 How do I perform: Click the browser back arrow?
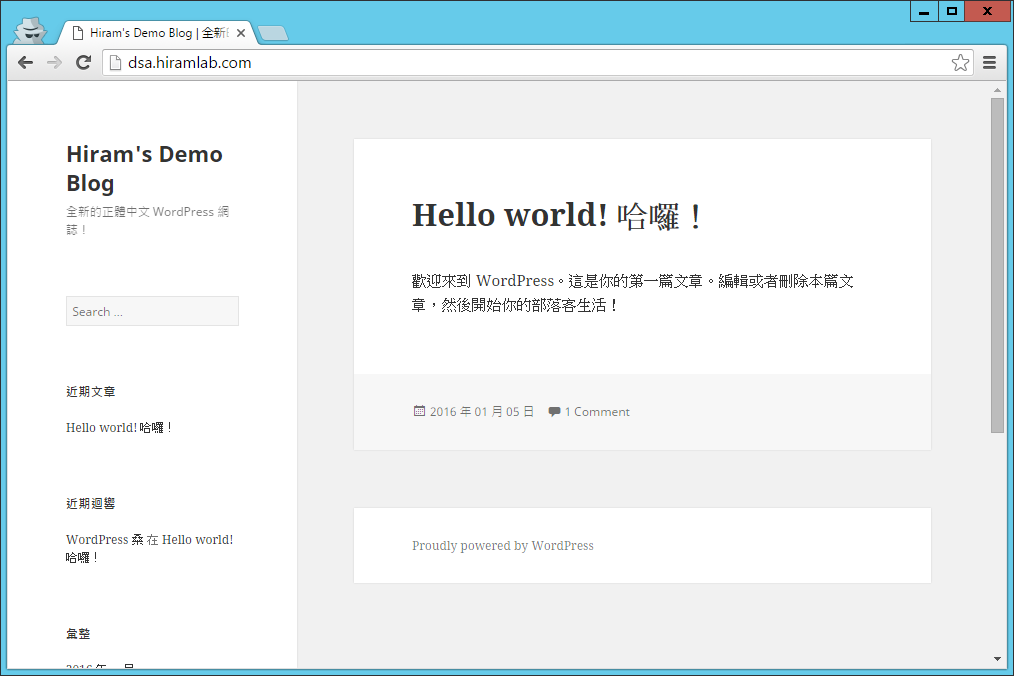(x=25, y=63)
